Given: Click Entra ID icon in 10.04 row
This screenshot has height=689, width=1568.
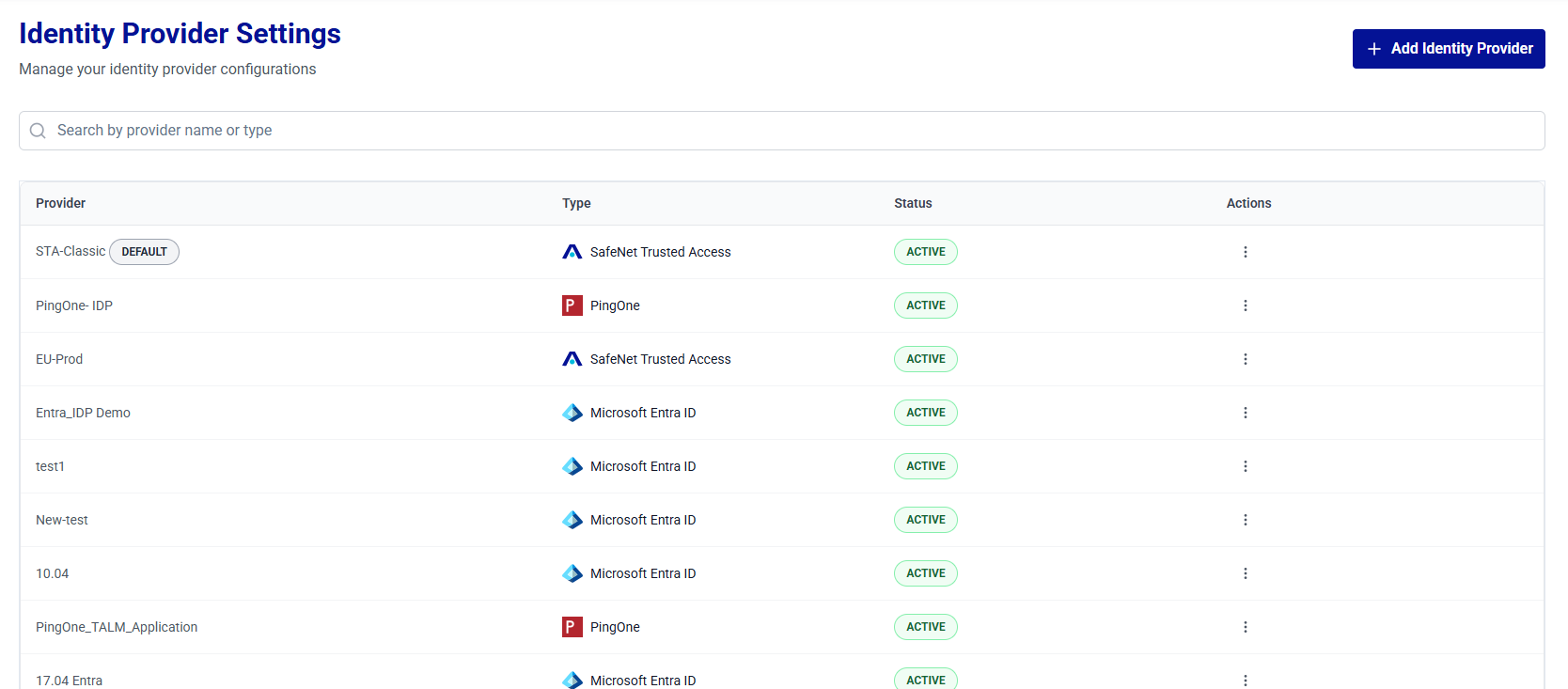Looking at the screenshot, I should [572, 573].
